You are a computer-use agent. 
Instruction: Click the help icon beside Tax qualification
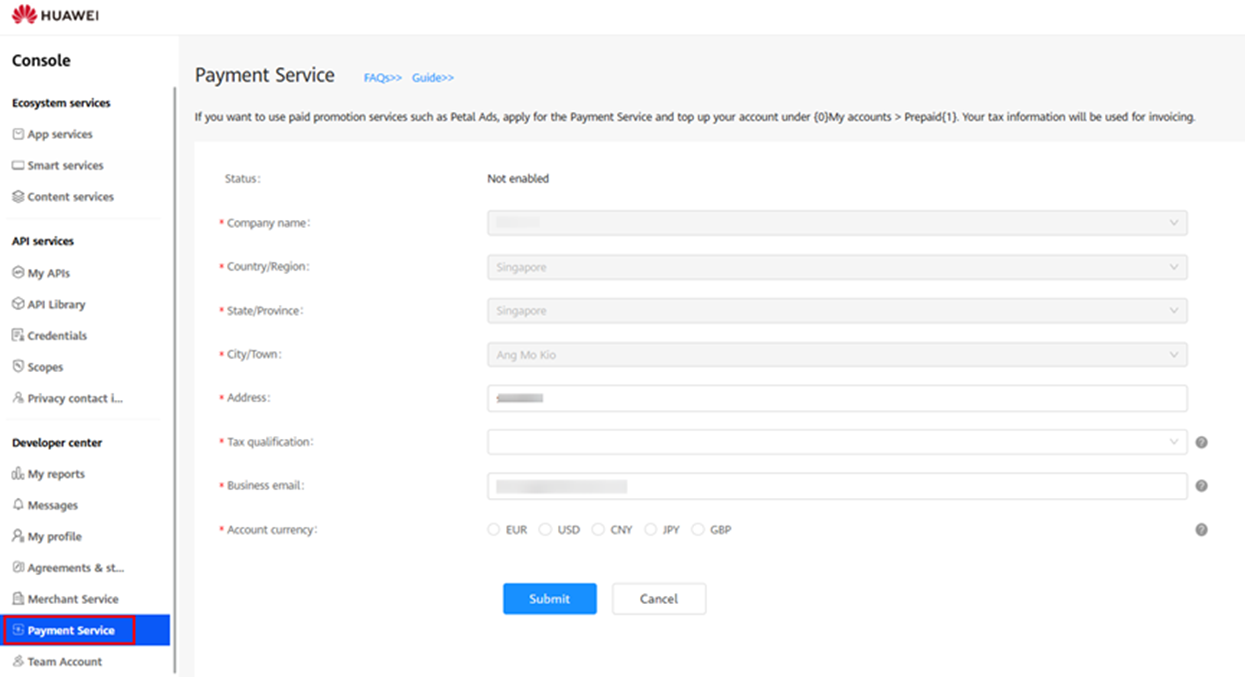(1201, 442)
